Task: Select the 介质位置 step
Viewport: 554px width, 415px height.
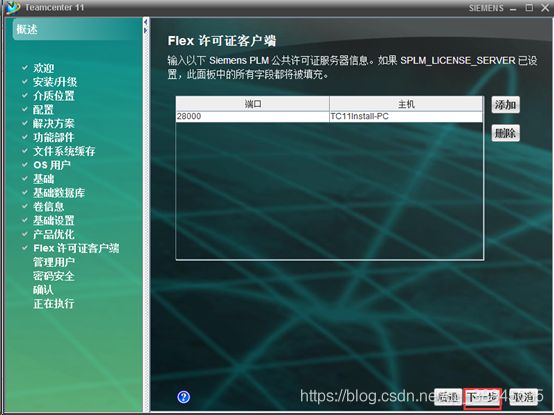Action: 54,96
